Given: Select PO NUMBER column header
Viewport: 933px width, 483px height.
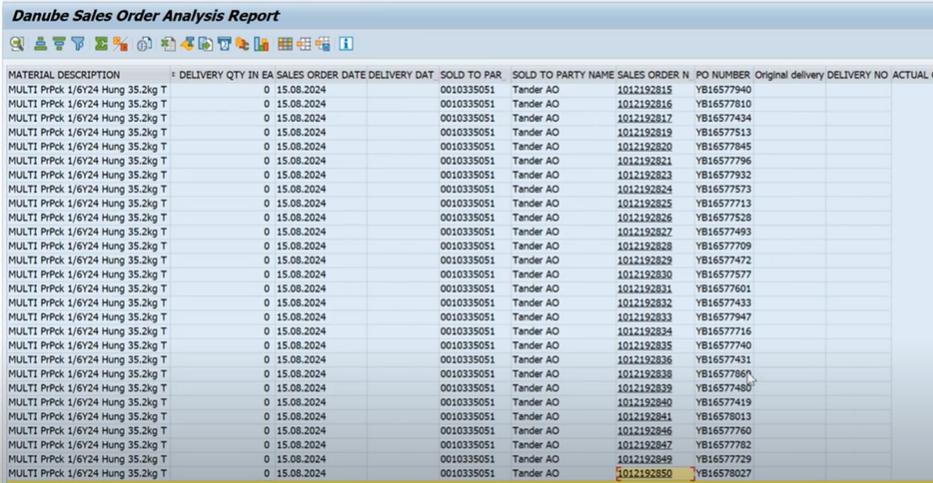Looking at the screenshot, I should [724, 75].
